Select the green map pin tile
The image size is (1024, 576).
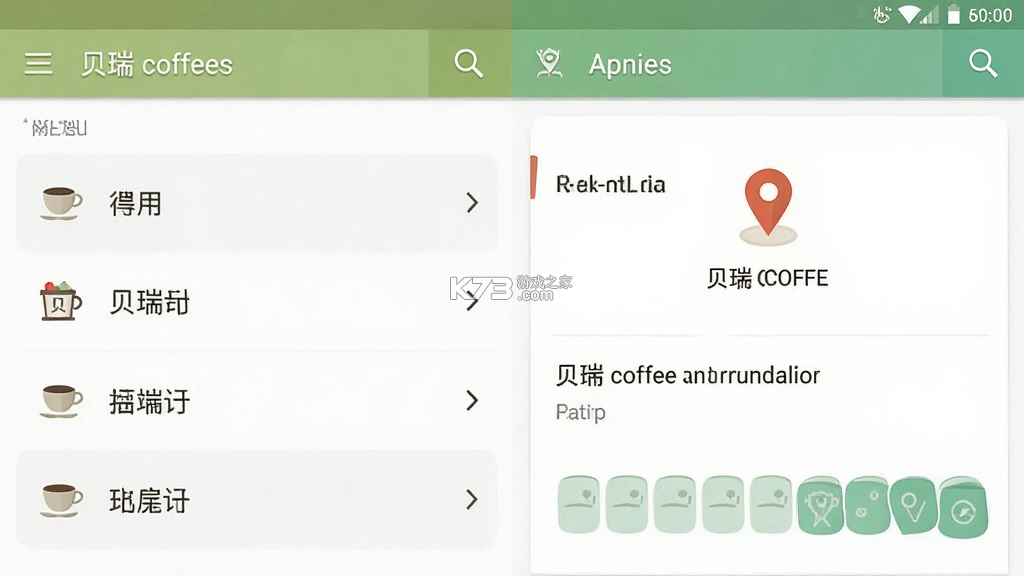click(x=914, y=505)
